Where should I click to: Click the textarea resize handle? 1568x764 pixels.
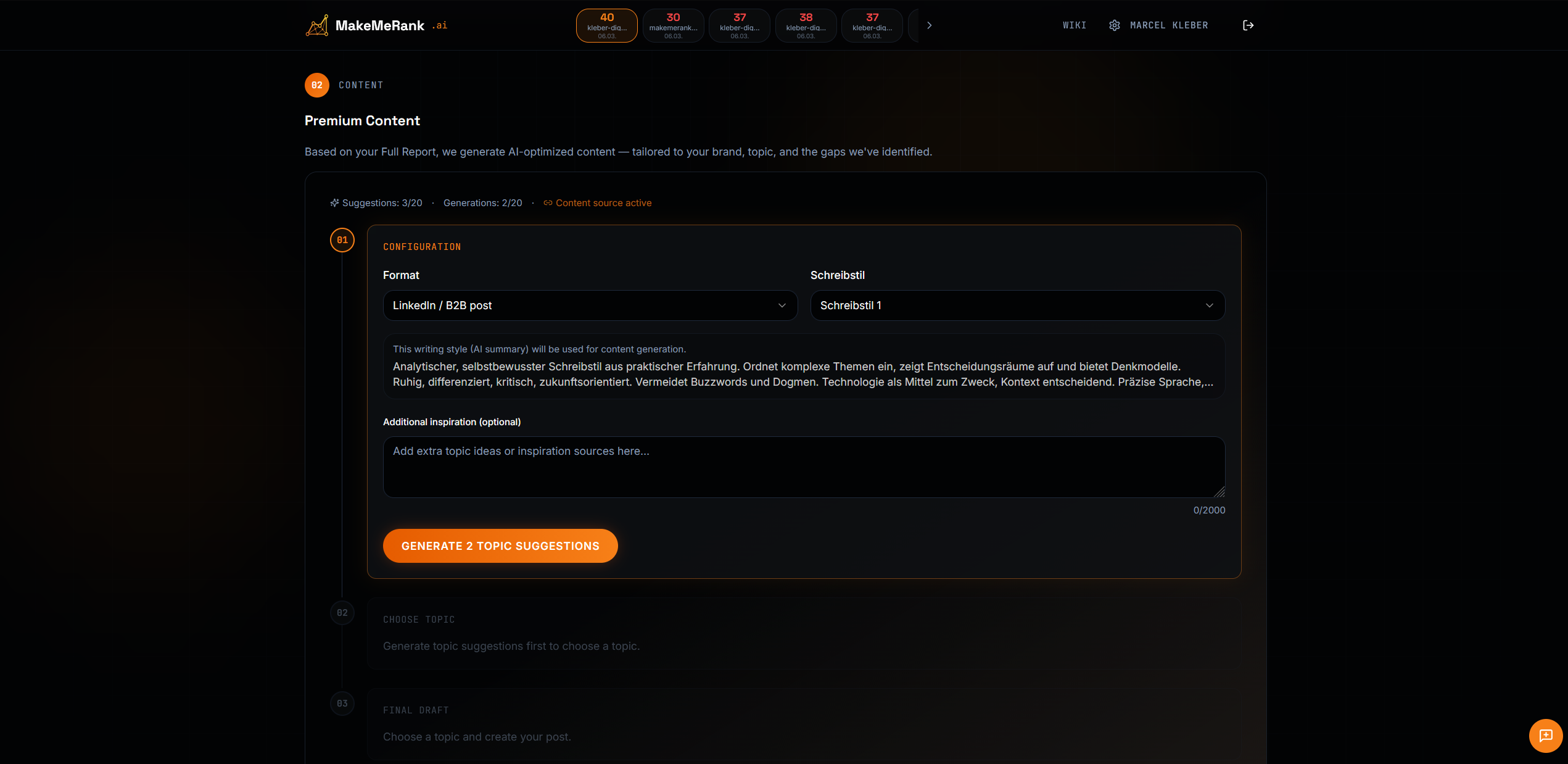click(x=1219, y=492)
